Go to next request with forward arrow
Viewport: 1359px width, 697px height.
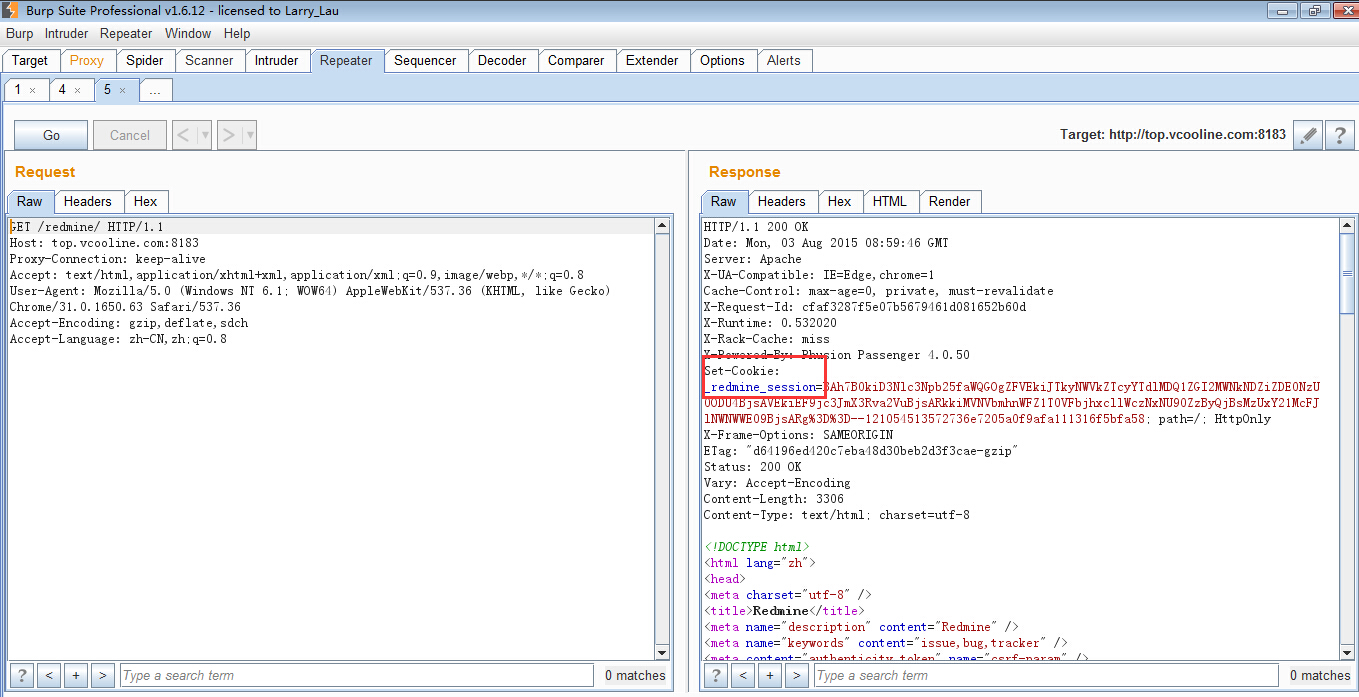(x=229, y=135)
